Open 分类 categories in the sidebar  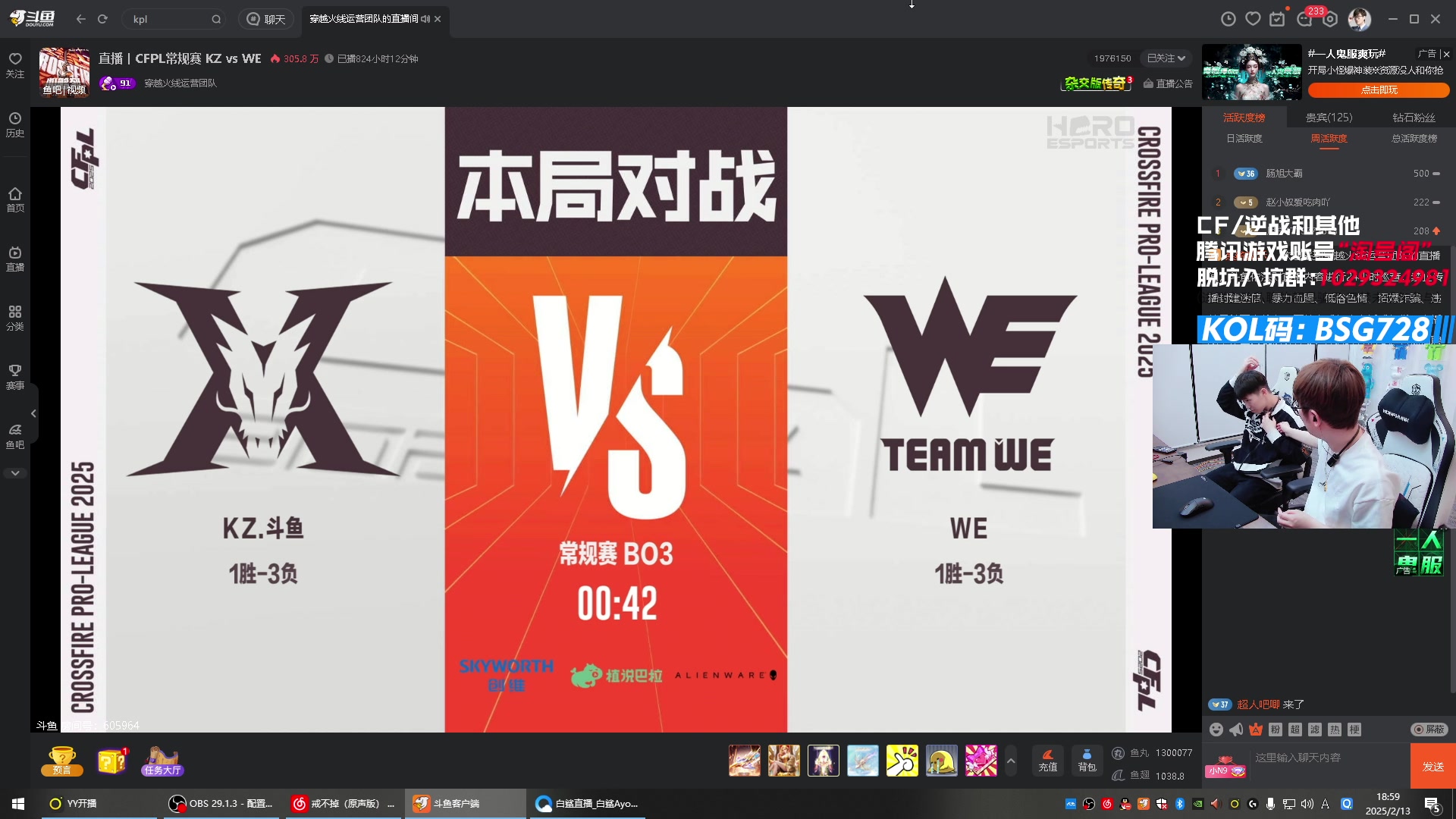(15, 318)
